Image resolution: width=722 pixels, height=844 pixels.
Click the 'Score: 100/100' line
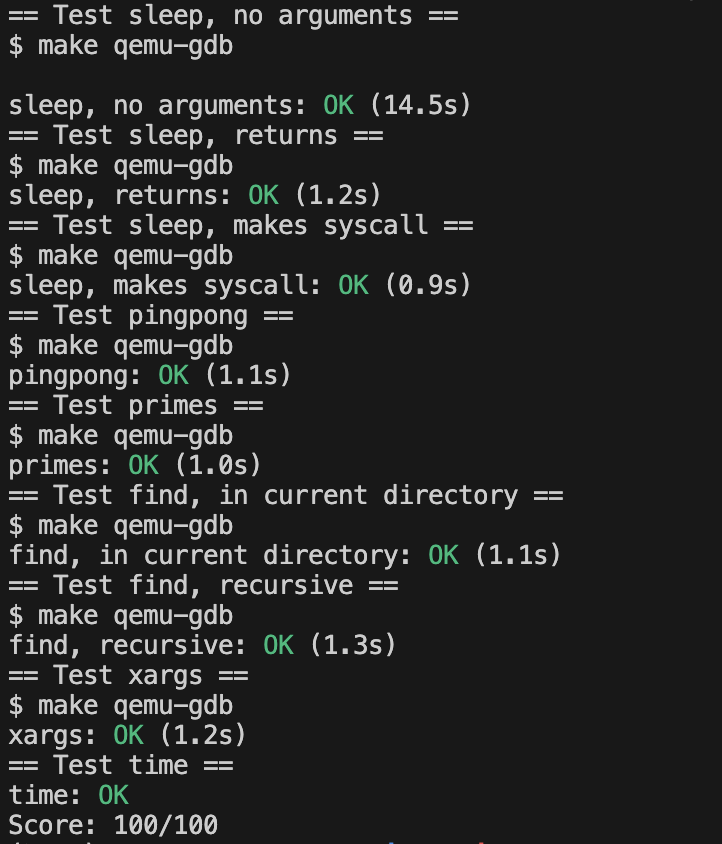113,825
